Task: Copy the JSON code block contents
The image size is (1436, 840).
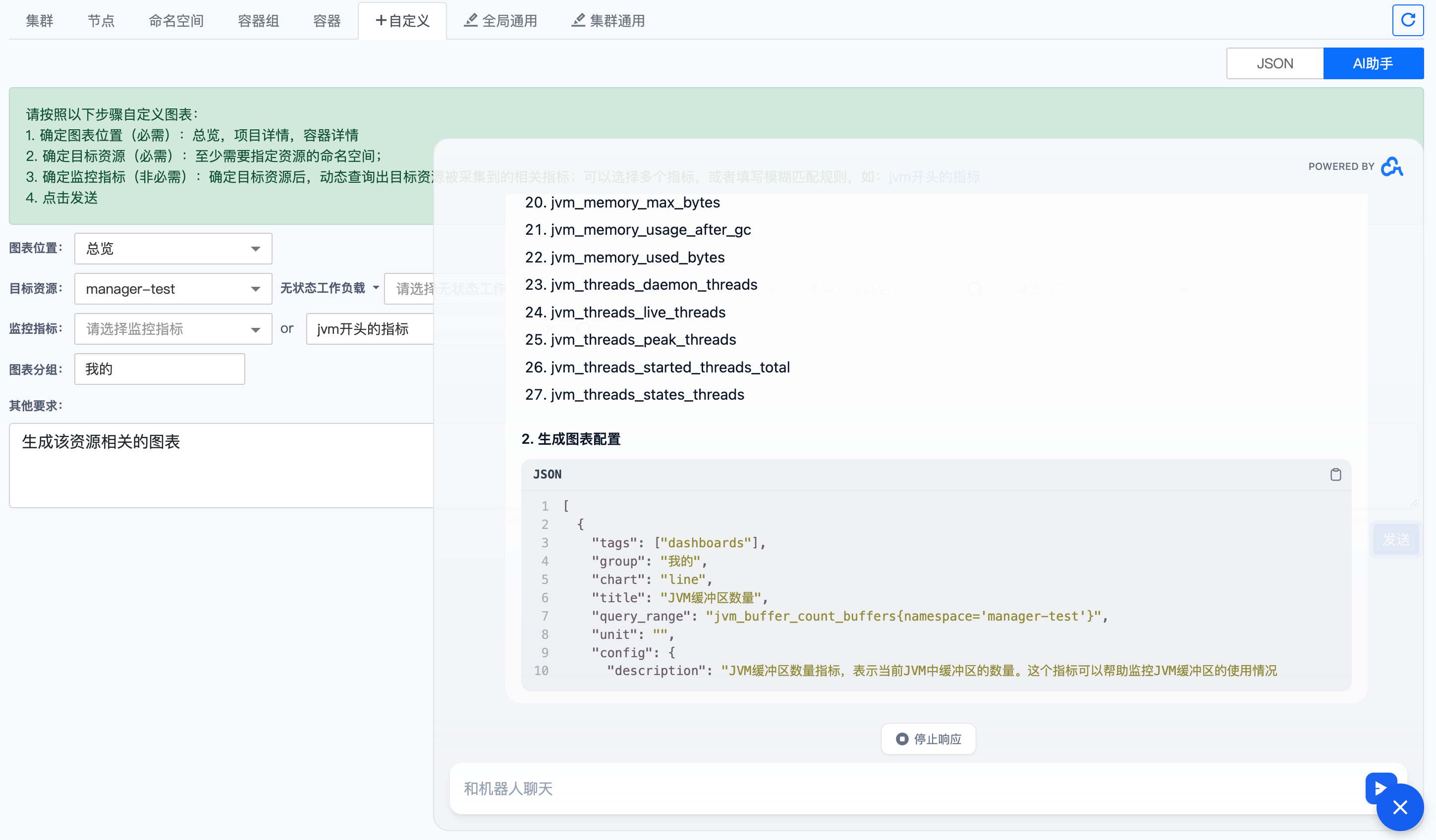Action: [x=1335, y=474]
